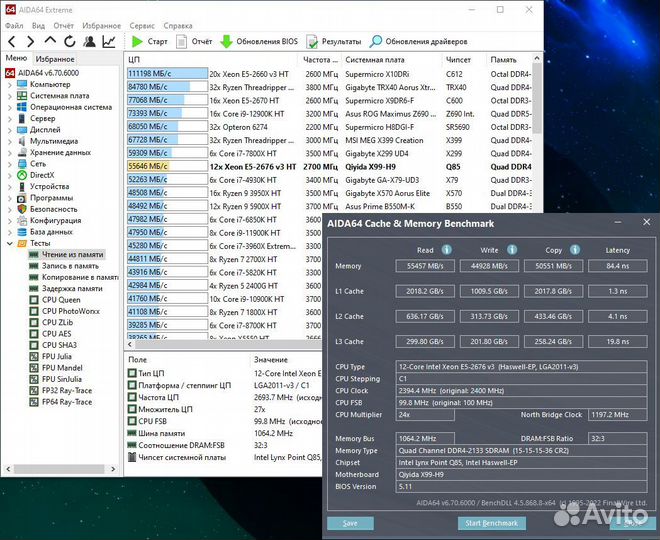Open Обновления драйверов toolbar item
Viewport: 660px width, 540px height.
[x=418, y=41]
